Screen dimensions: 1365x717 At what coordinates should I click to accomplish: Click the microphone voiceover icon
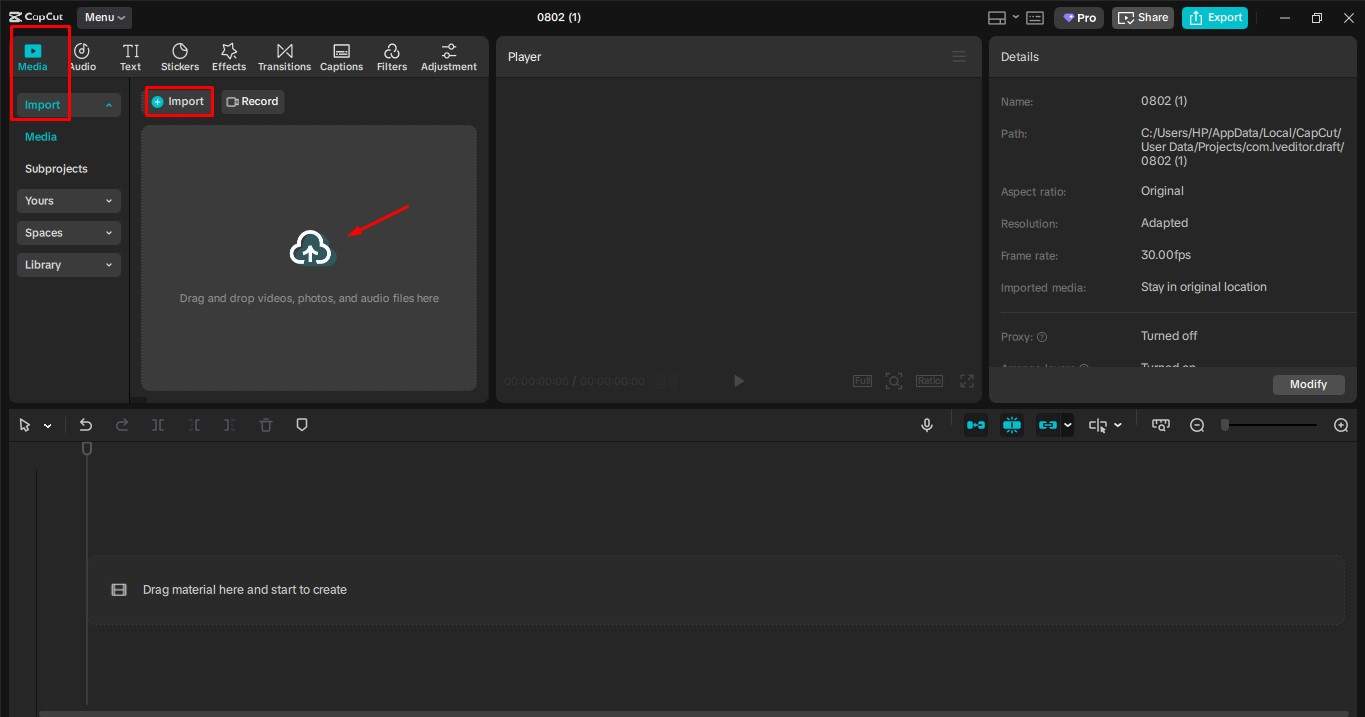pyautogui.click(x=927, y=425)
